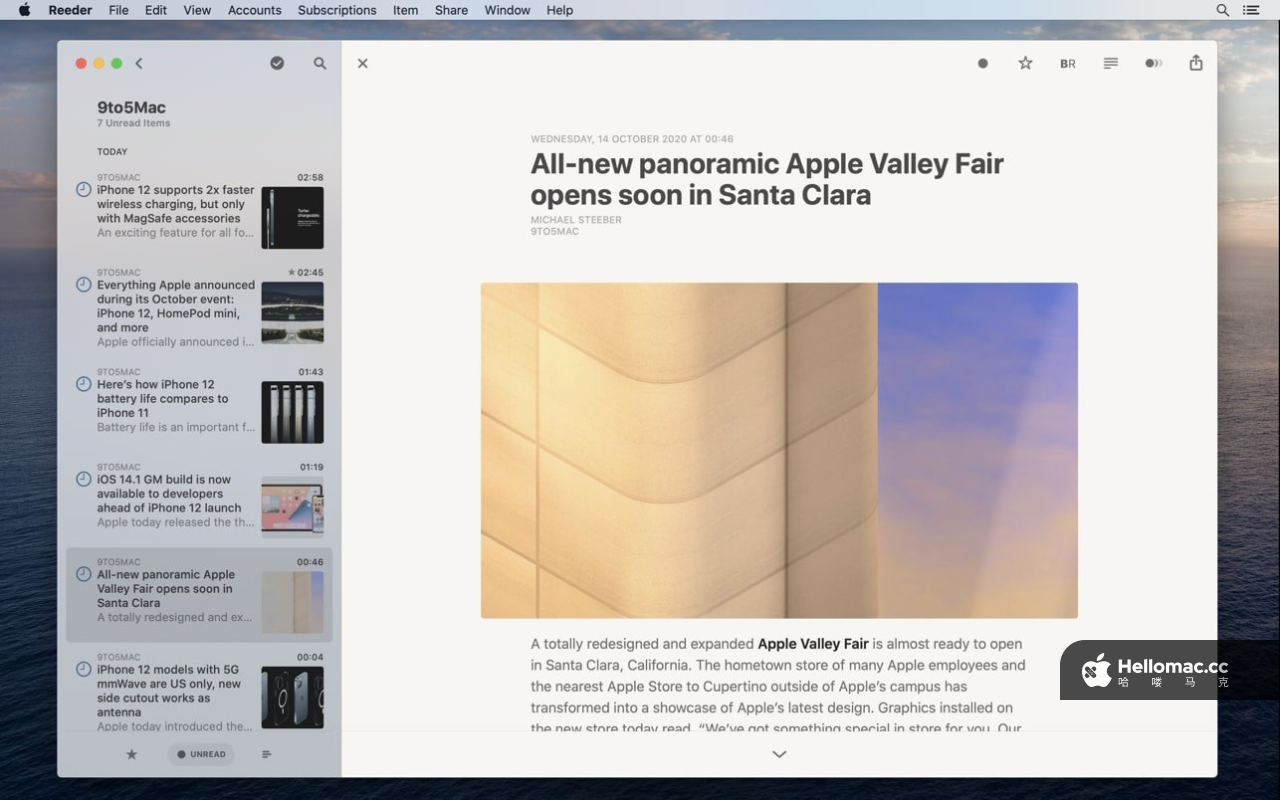Click the 02:58 timestamp
The height and width of the screenshot is (800, 1280).
(310, 177)
